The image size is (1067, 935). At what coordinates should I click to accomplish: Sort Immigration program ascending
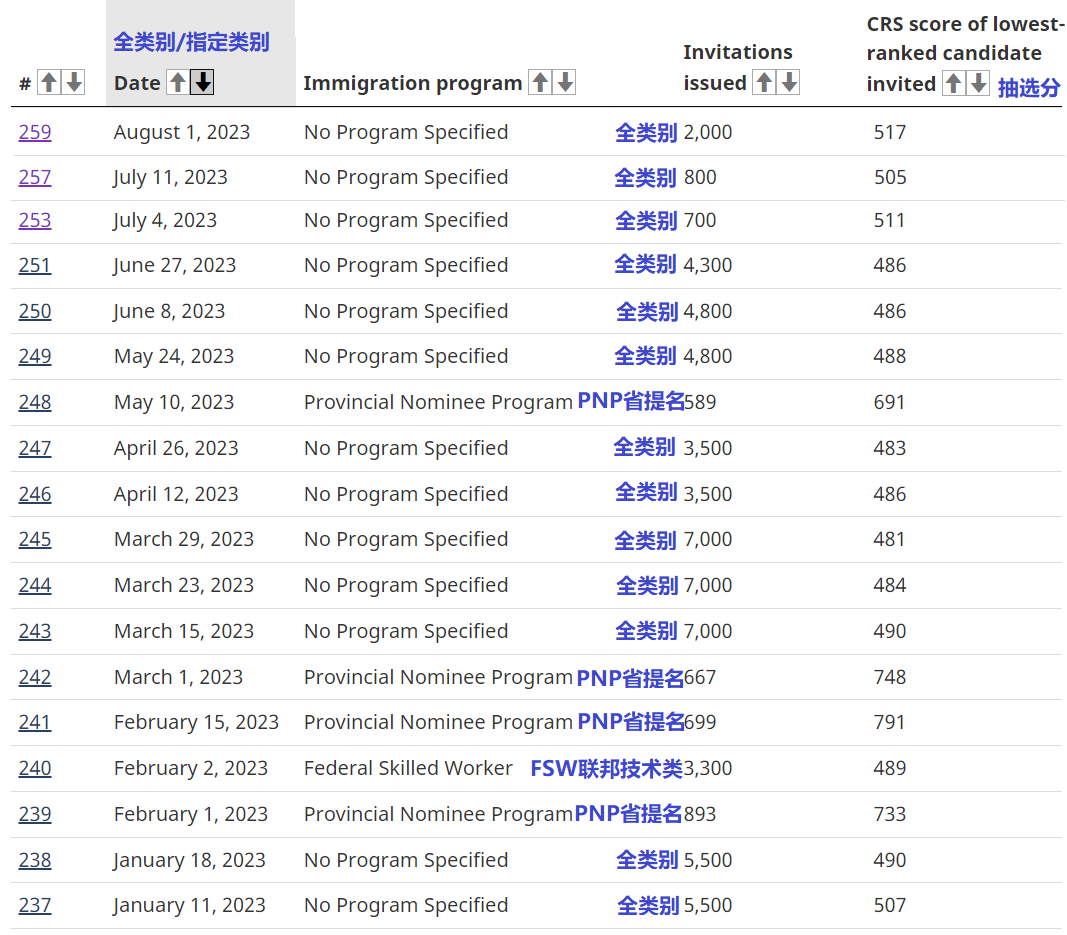(x=540, y=82)
